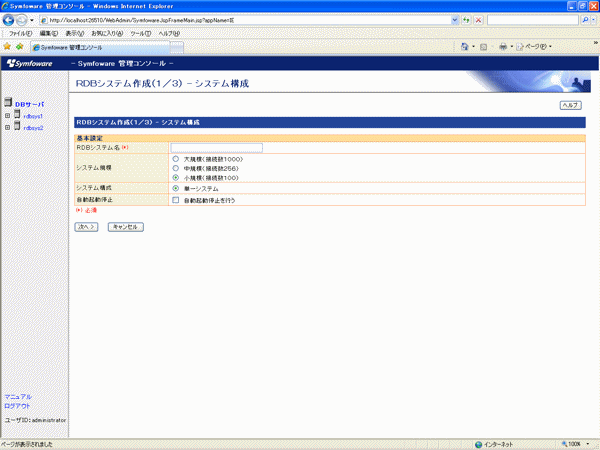Click the green Refresh page icon
600x450 pixels.
tap(466, 20)
